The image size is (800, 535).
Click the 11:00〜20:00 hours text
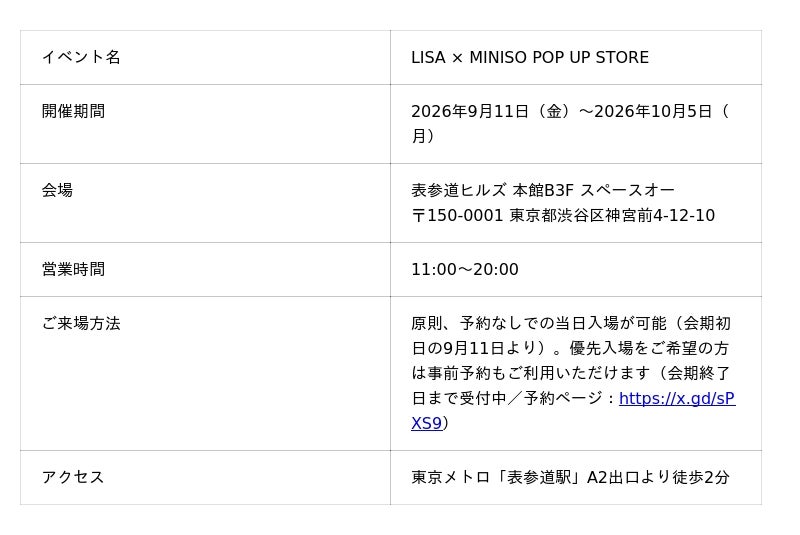[x=465, y=269]
